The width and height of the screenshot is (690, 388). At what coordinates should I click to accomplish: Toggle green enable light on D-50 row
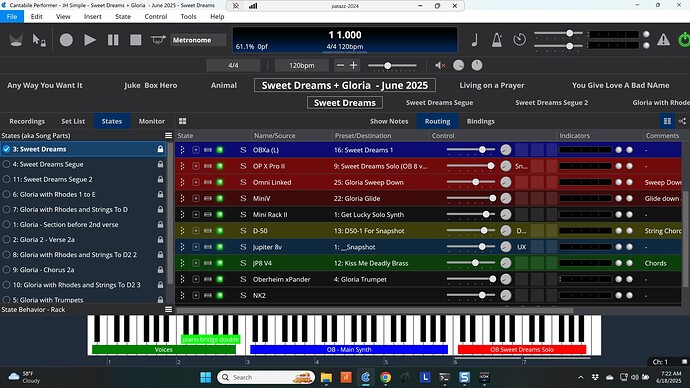coord(220,231)
